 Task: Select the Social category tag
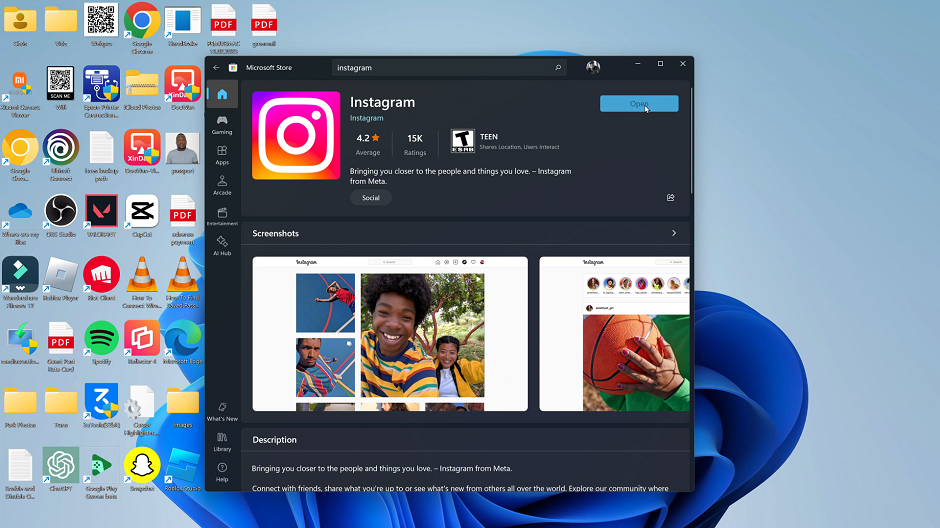pos(370,198)
